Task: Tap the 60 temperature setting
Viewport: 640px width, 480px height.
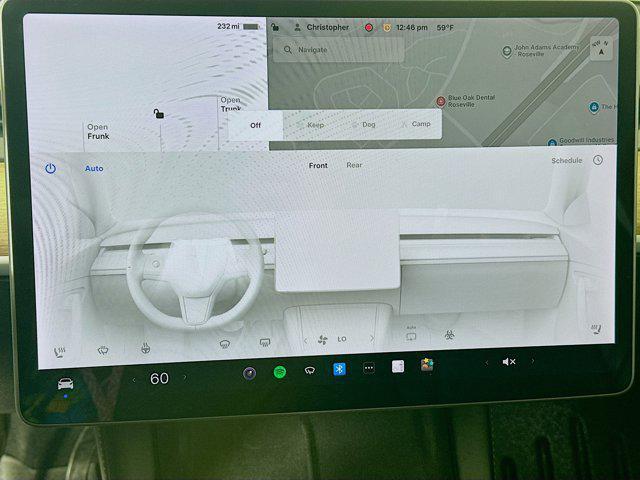Action: coord(159,379)
